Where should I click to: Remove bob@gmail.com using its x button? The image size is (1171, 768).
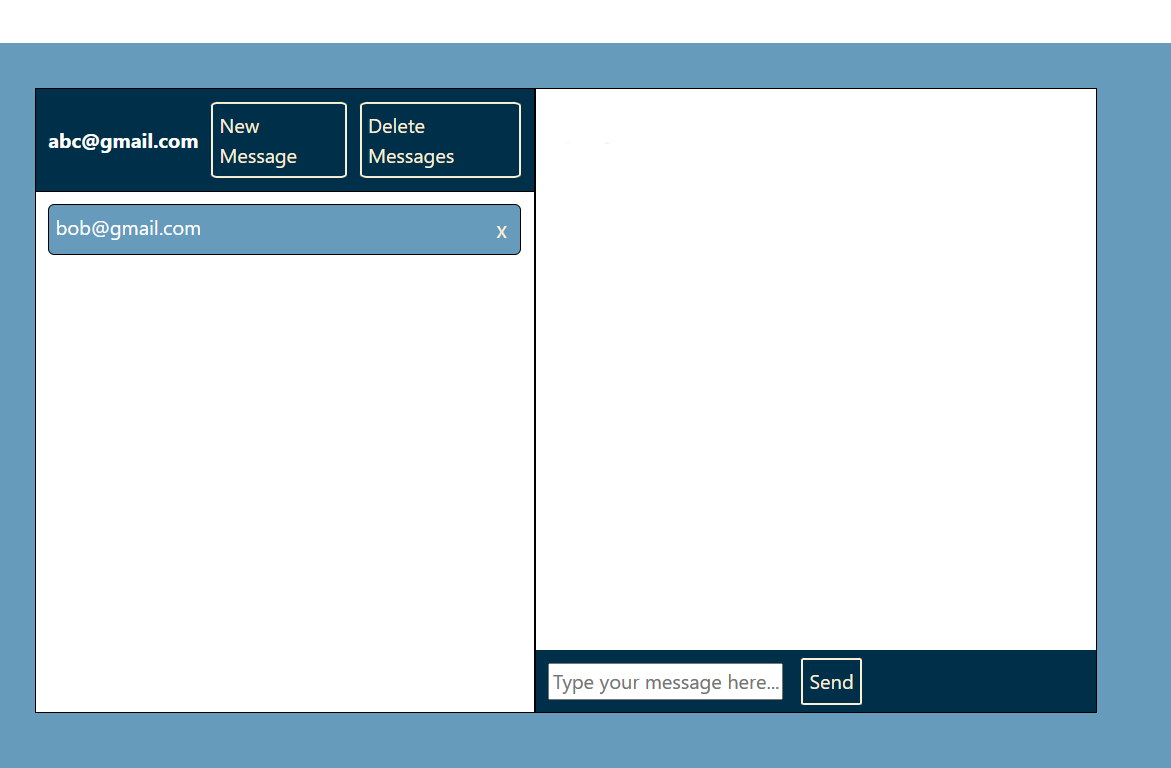(501, 230)
